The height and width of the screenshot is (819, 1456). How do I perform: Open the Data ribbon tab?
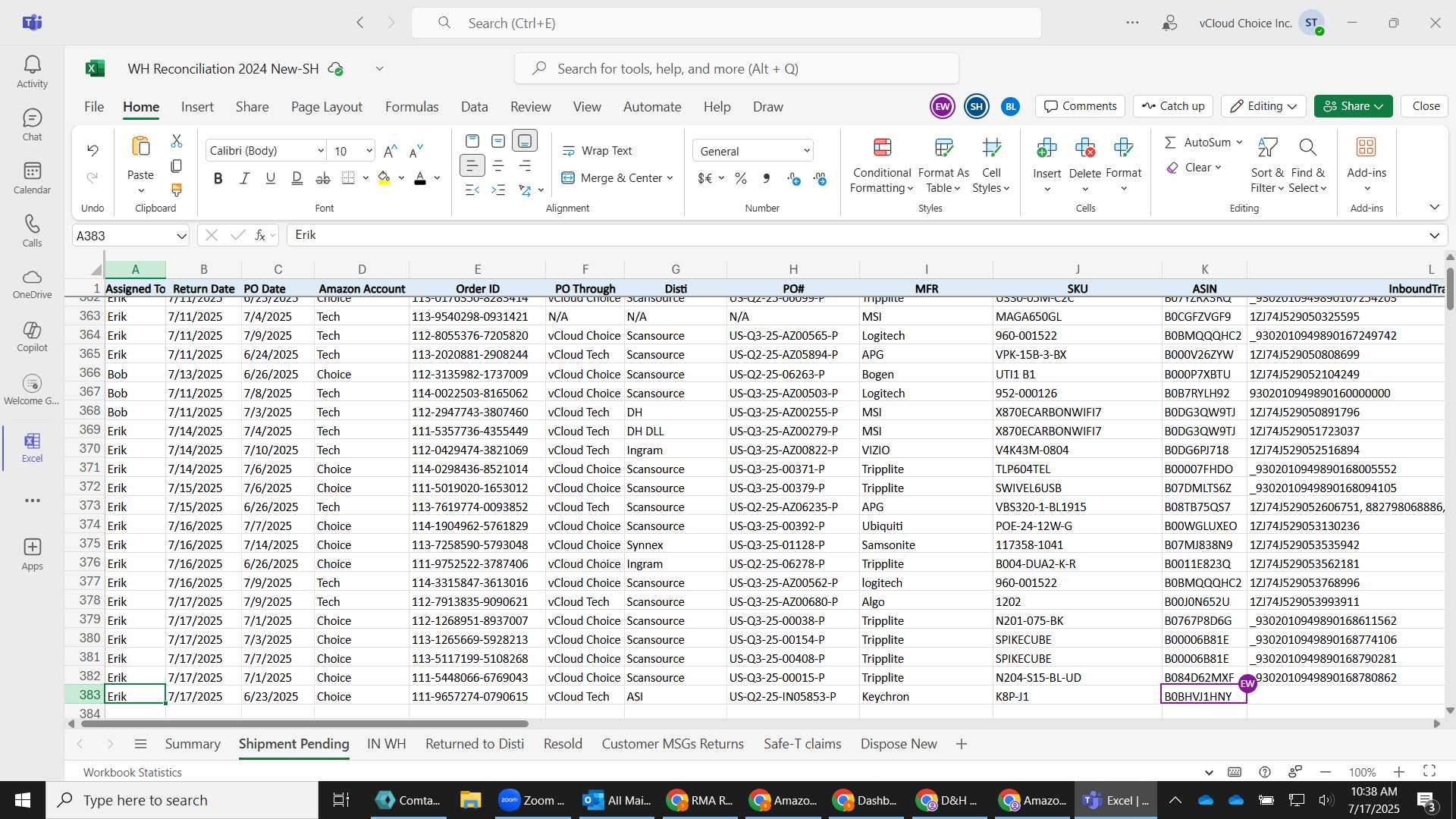click(x=475, y=107)
